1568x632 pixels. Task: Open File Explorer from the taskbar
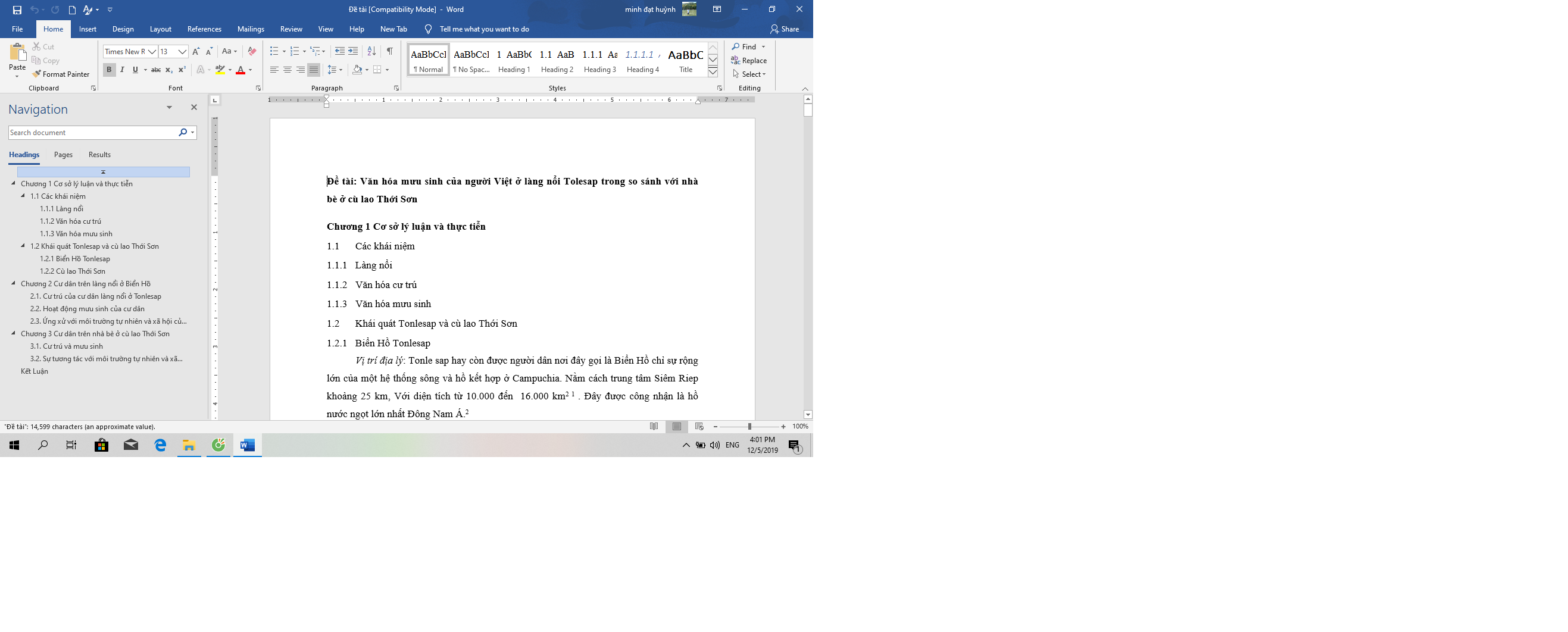point(189,446)
